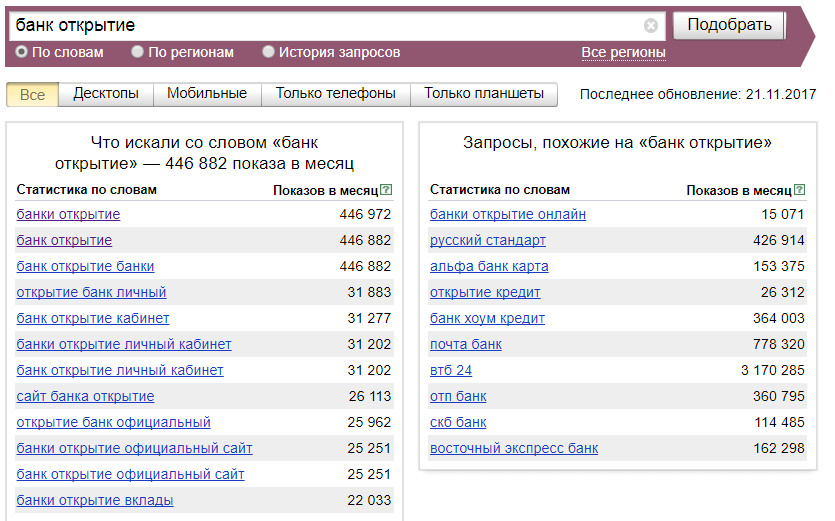The height and width of the screenshot is (521, 835).
Task: Open the 'открытие кредит' link
Action: [x=485, y=292]
